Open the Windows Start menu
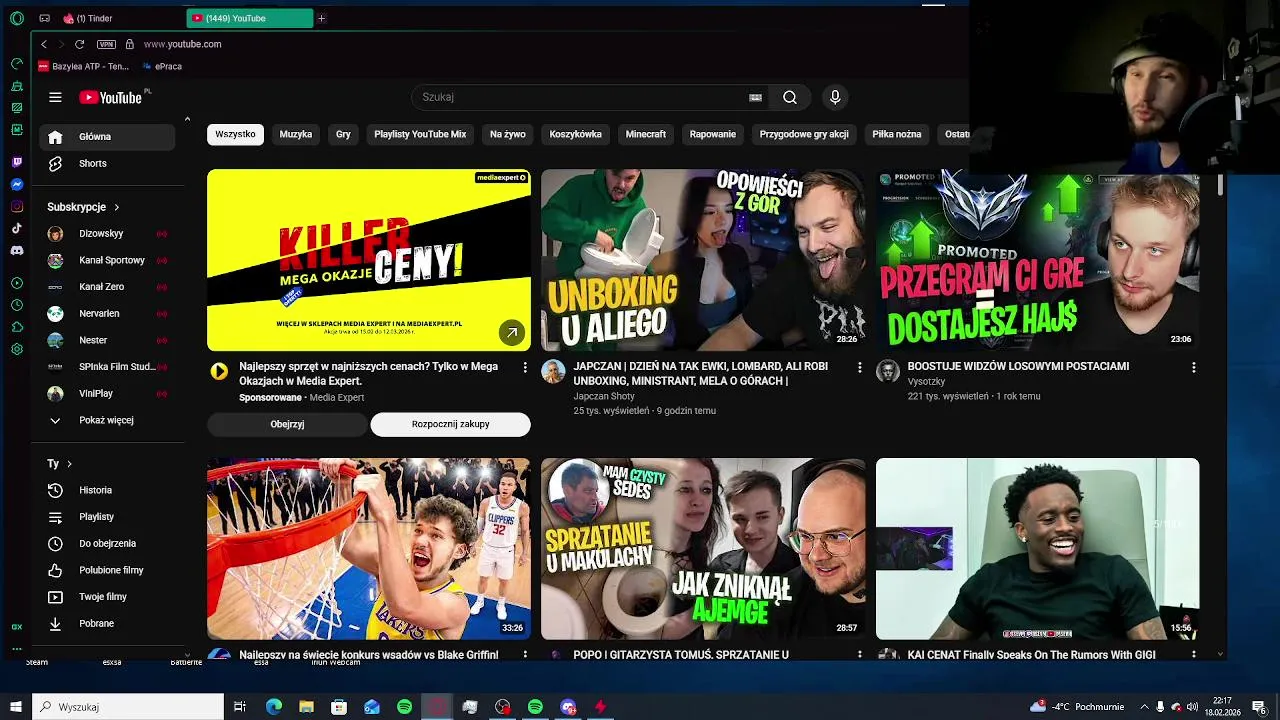This screenshot has width=1280, height=720. pyautogui.click(x=16, y=707)
